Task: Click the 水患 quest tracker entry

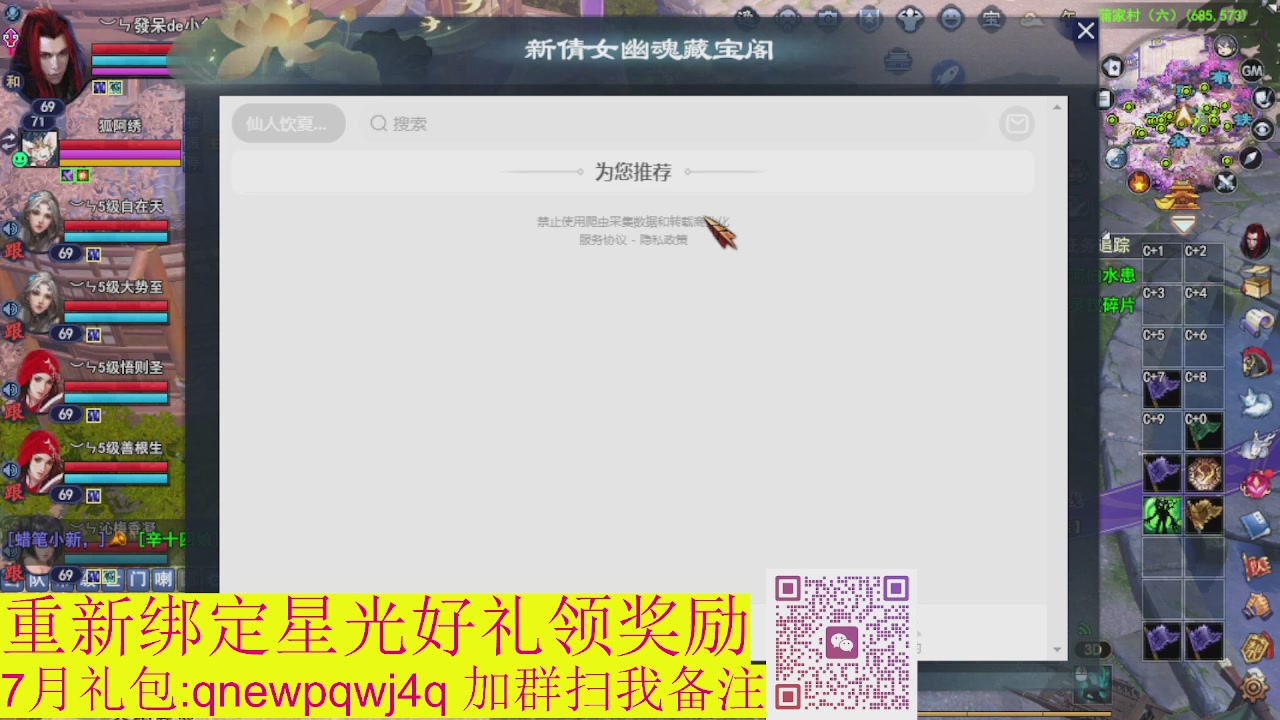Action: tap(1118, 275)
